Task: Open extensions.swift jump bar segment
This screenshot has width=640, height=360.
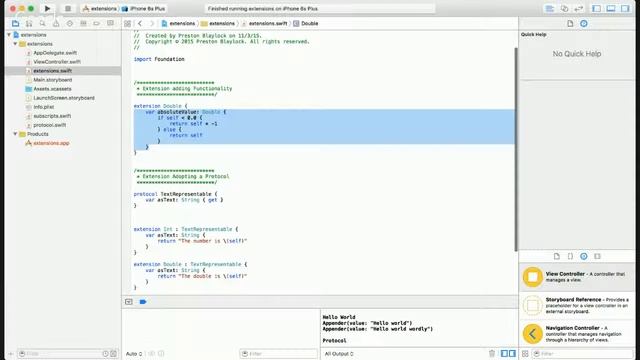Action: pos(264,24)
